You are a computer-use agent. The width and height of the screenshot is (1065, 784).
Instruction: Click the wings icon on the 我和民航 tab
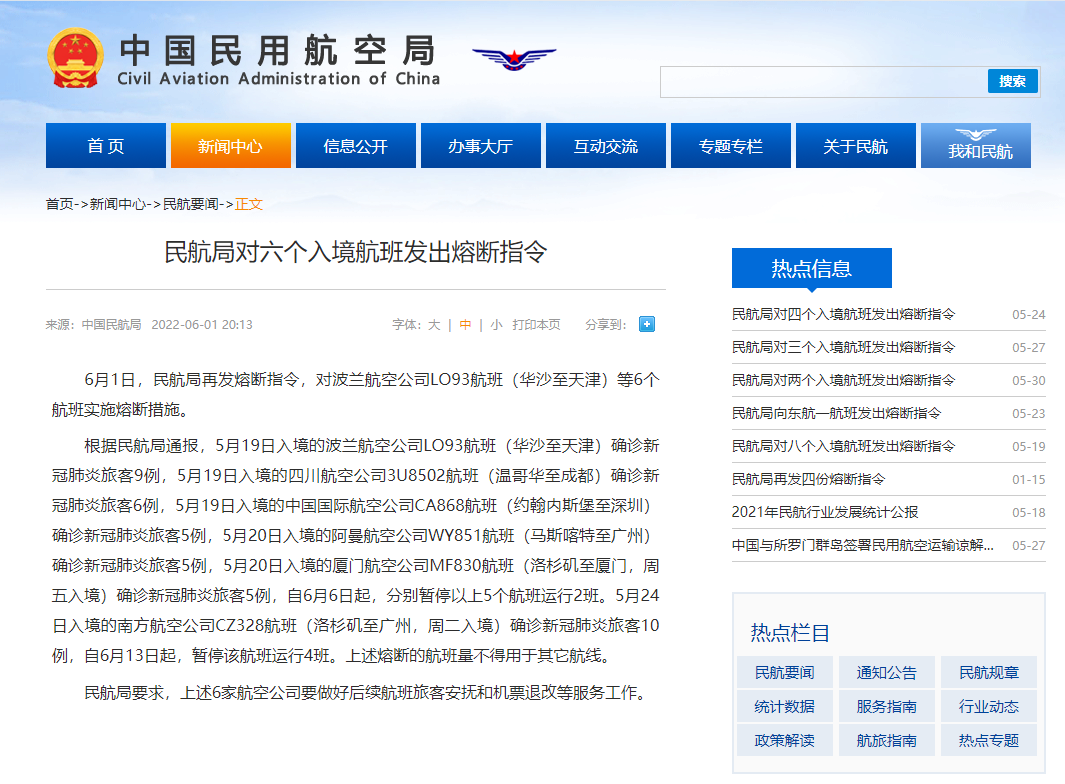[975, 133]
